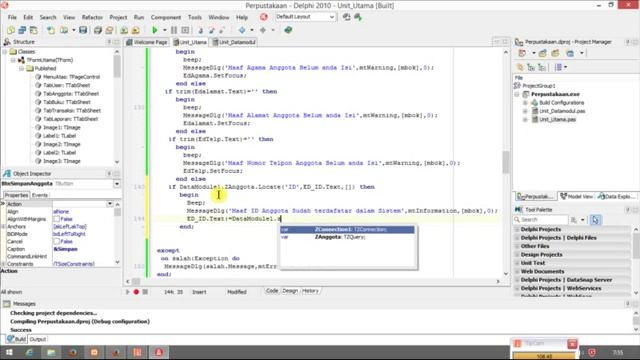Expand the Unit_Datamodul.pas node
This screenshot has height=360, width=640.
click(525, 111)
